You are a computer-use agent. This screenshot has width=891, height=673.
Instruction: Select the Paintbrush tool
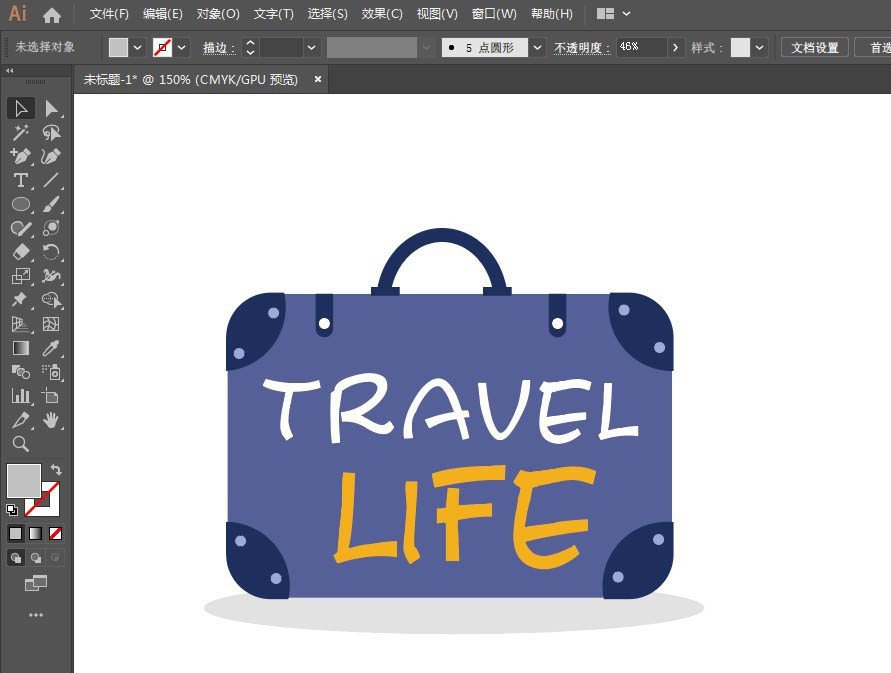[x=51, y=204]
